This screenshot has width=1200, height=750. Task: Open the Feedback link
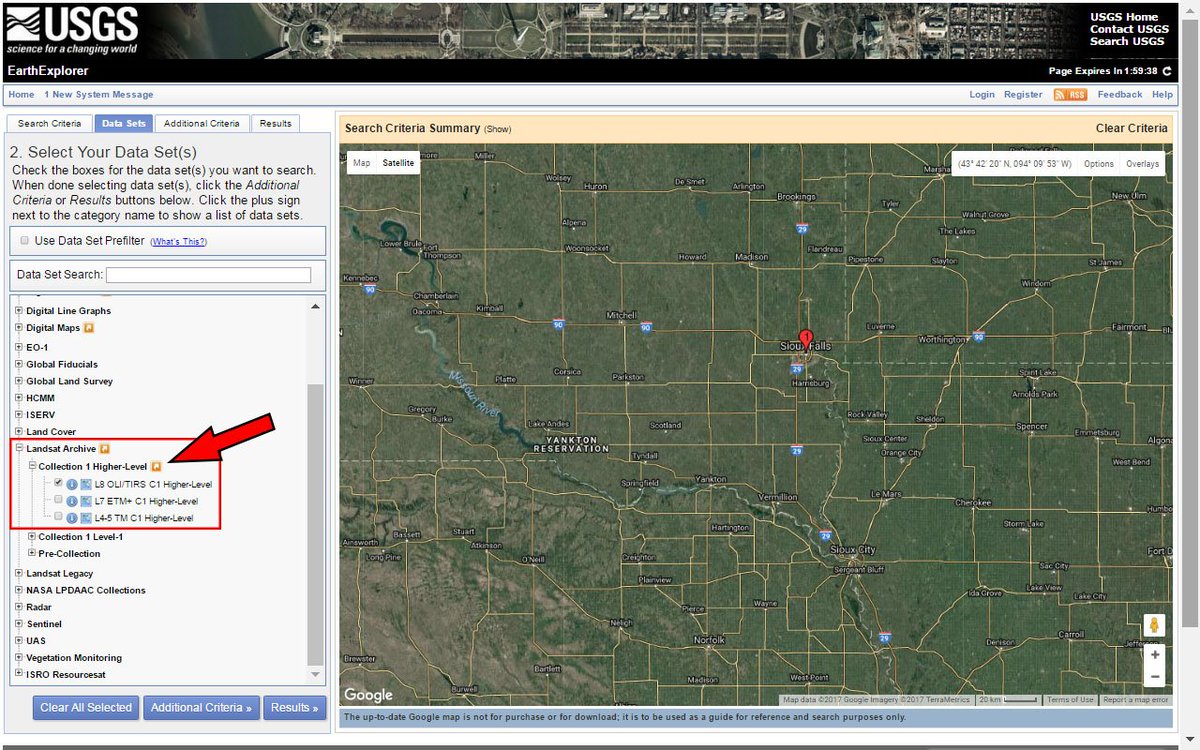pyautogui.click(x=1119, y=94)
